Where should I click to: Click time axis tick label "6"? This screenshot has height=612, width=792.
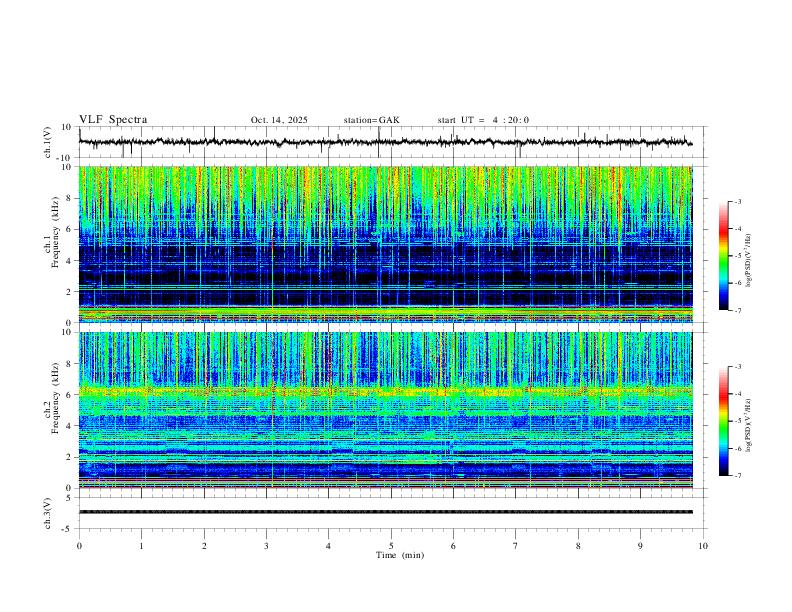tap(453, 546)
